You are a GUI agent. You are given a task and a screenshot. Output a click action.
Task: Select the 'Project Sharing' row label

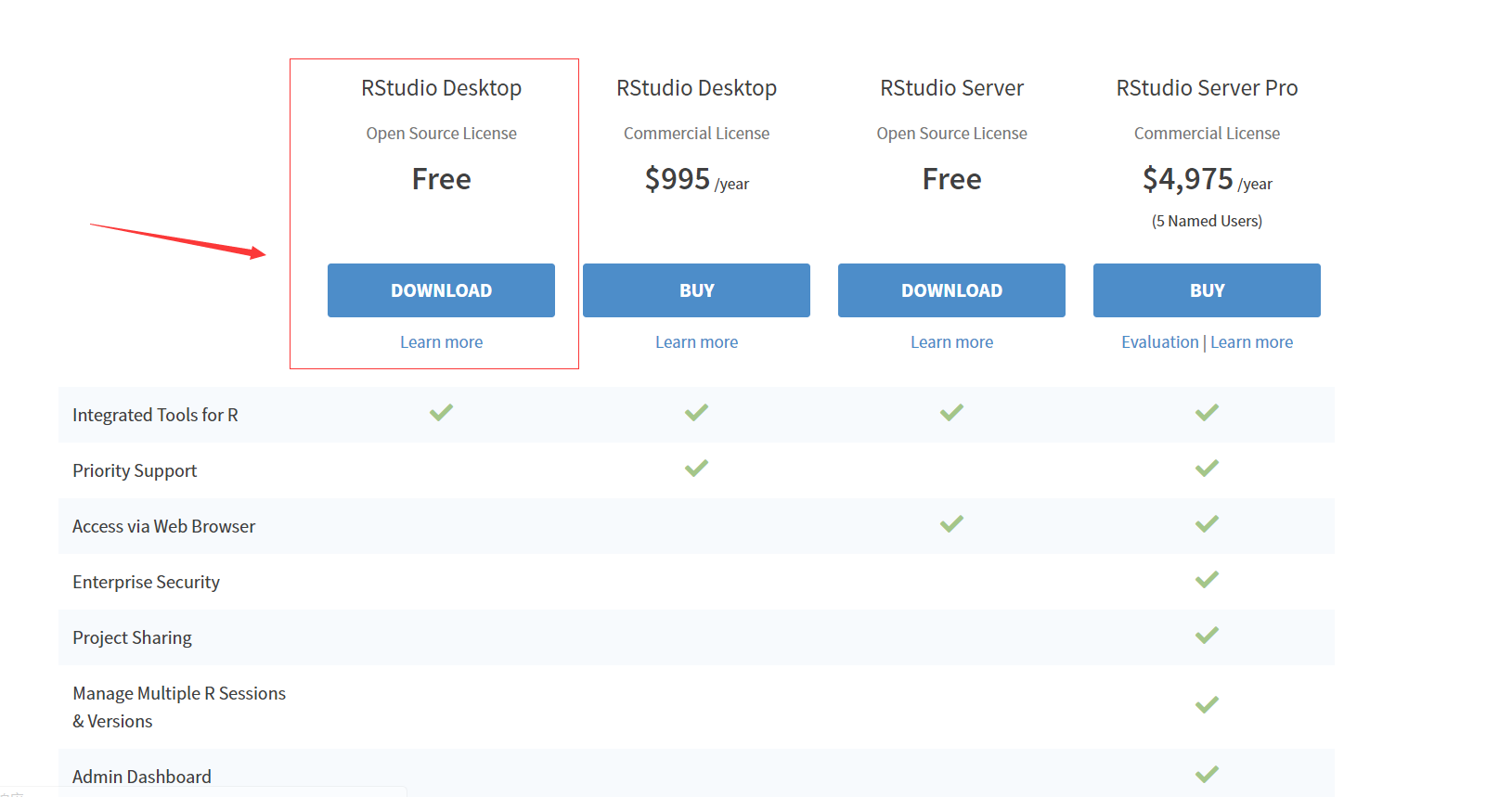(132, 638)
